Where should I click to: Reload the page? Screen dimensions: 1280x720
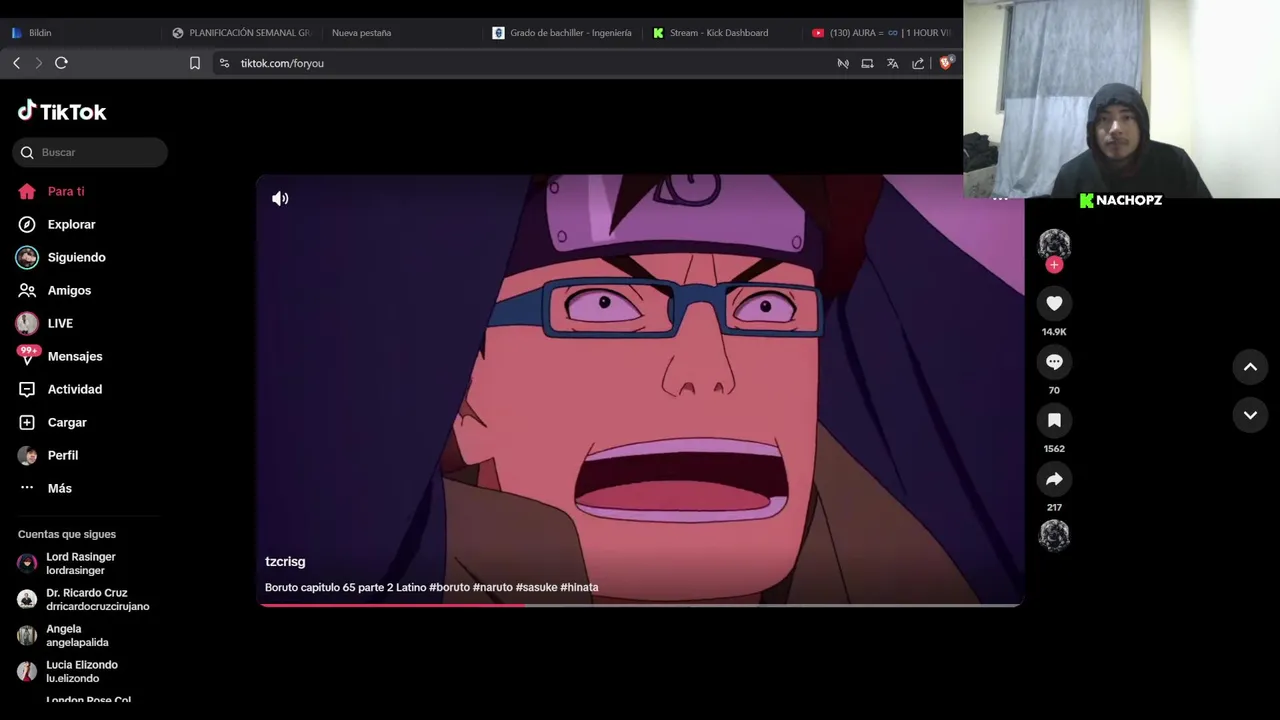(61, 63)
